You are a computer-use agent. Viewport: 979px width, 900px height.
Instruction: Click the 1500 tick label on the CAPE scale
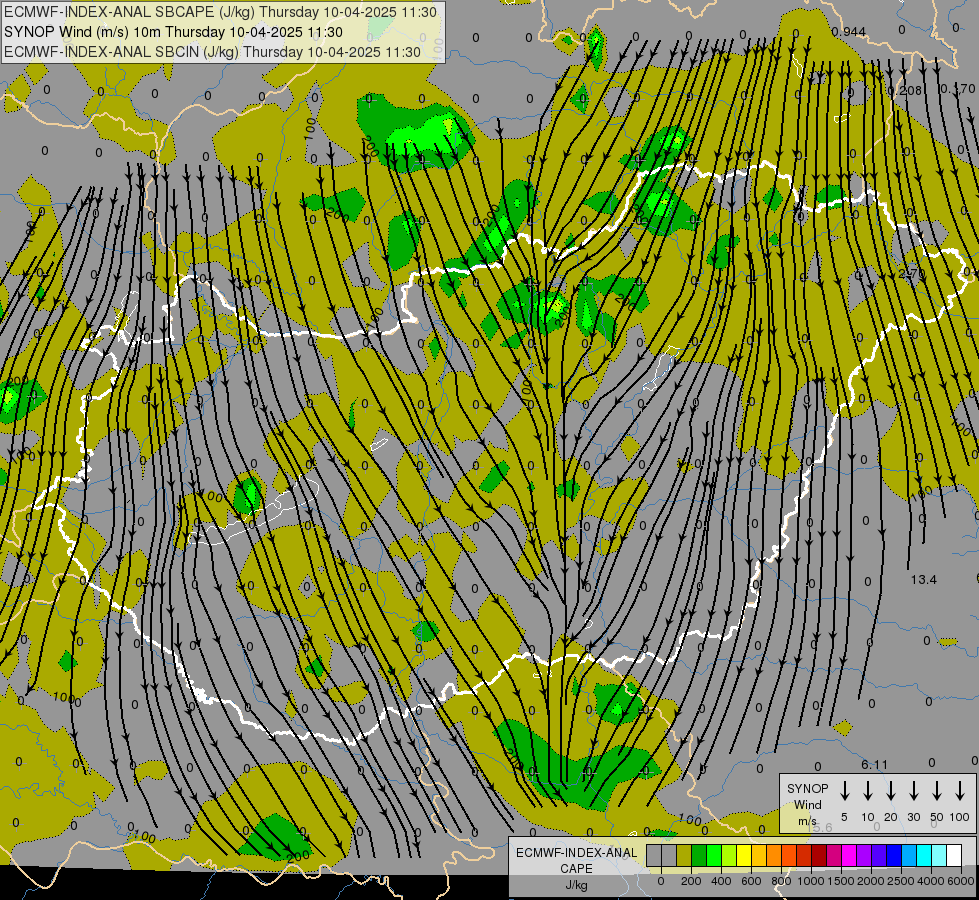[x=841, y=881]
